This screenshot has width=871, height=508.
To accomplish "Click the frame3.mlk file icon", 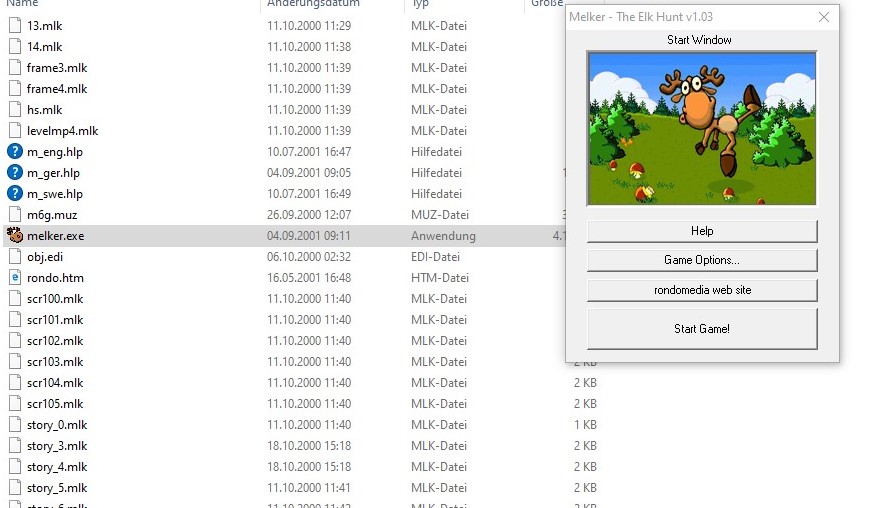I will pyautogui.click(x=15, y=68).
